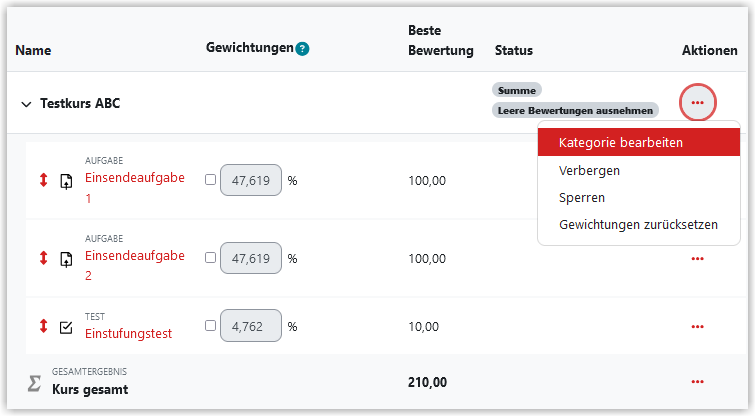Enable weight override checkbox for Einsendeaufgabe 2
The height and width of the screenshot is (417, 756).
(210, 258)
